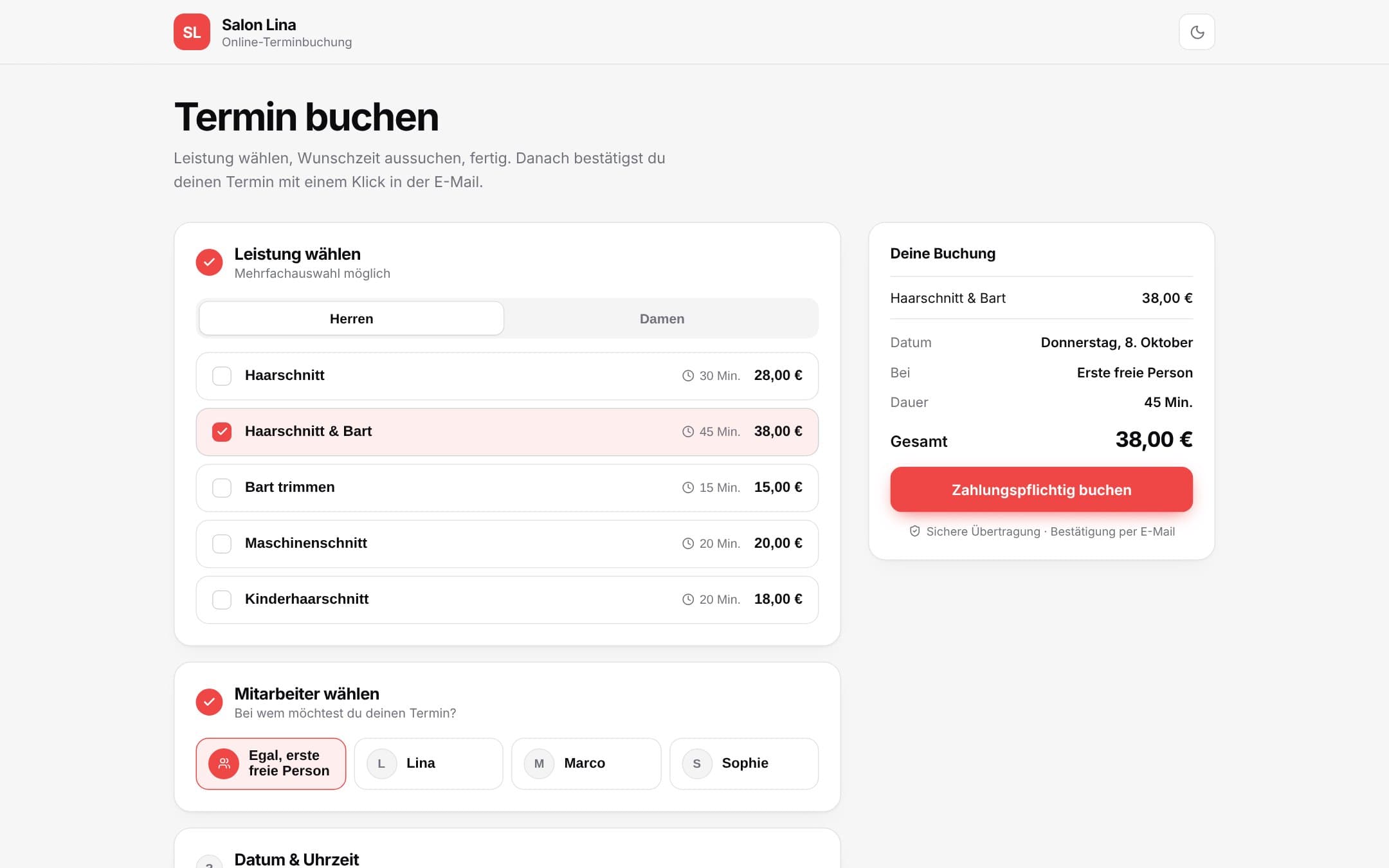
Task: Toggle dark mode with the moon icon
Action: click(1197, 32)
